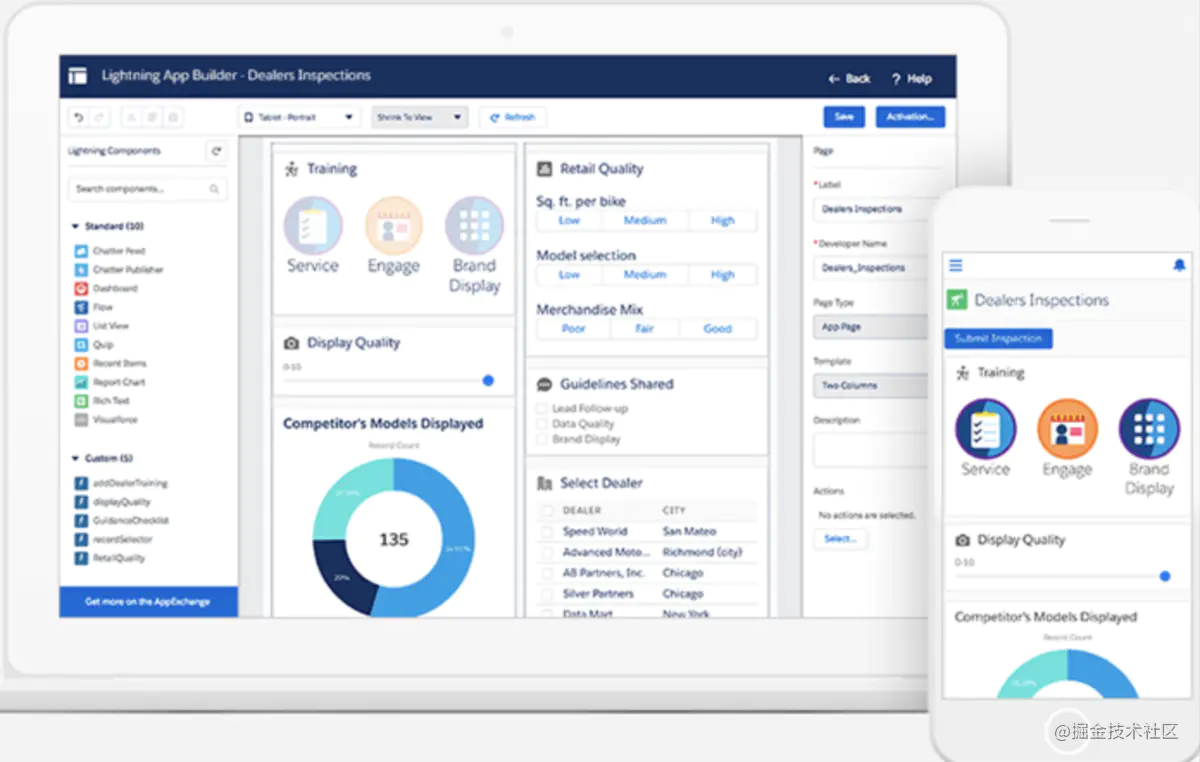Screen dimensions: 1200x762
Task: Tick the select-all checkbox beside DEALER header
Action: click(546, 510)
